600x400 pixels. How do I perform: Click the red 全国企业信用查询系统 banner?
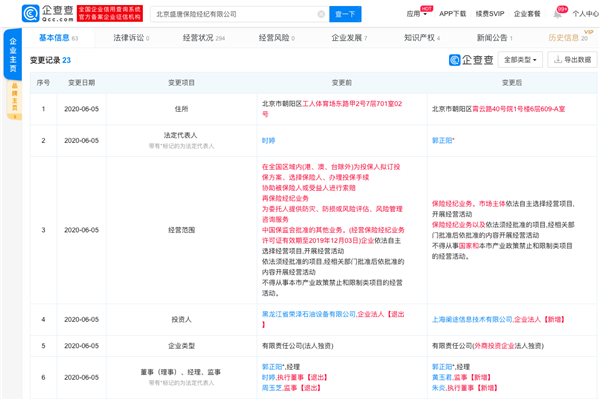click(x=110, y=13)
